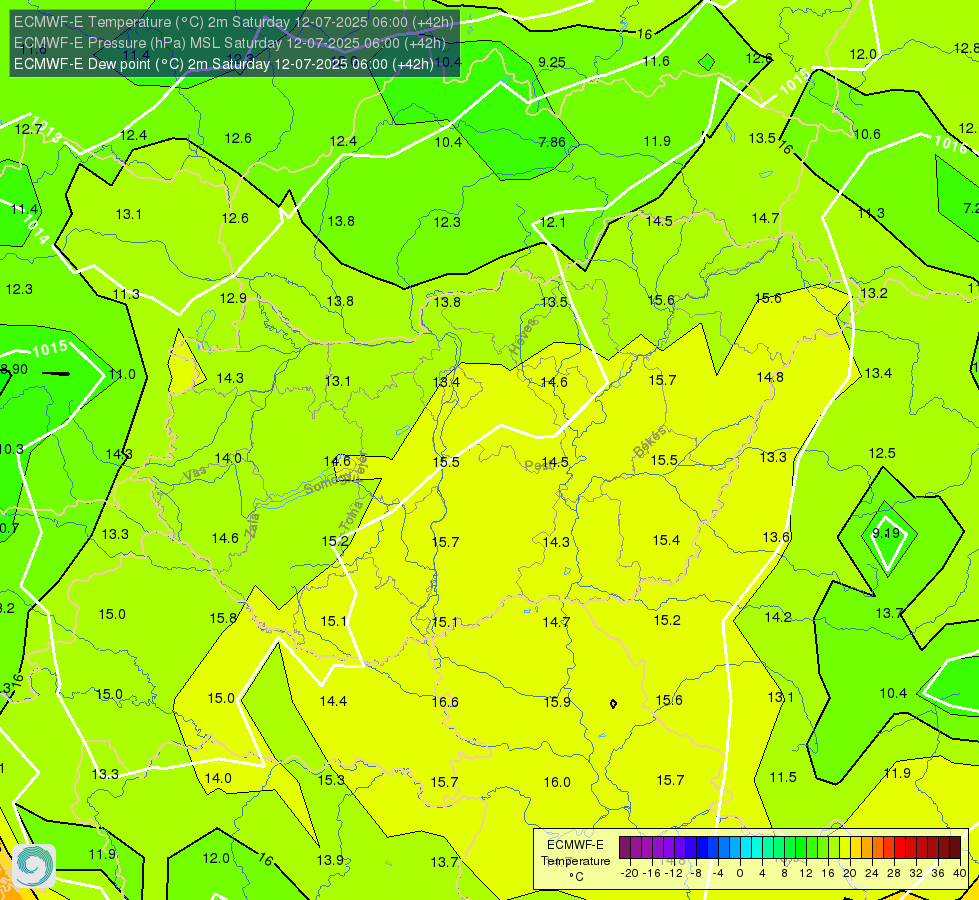Screen dimensions: 979x900
Task: Click the tiny contour marker near 15.6
Action: coord(613,704)
